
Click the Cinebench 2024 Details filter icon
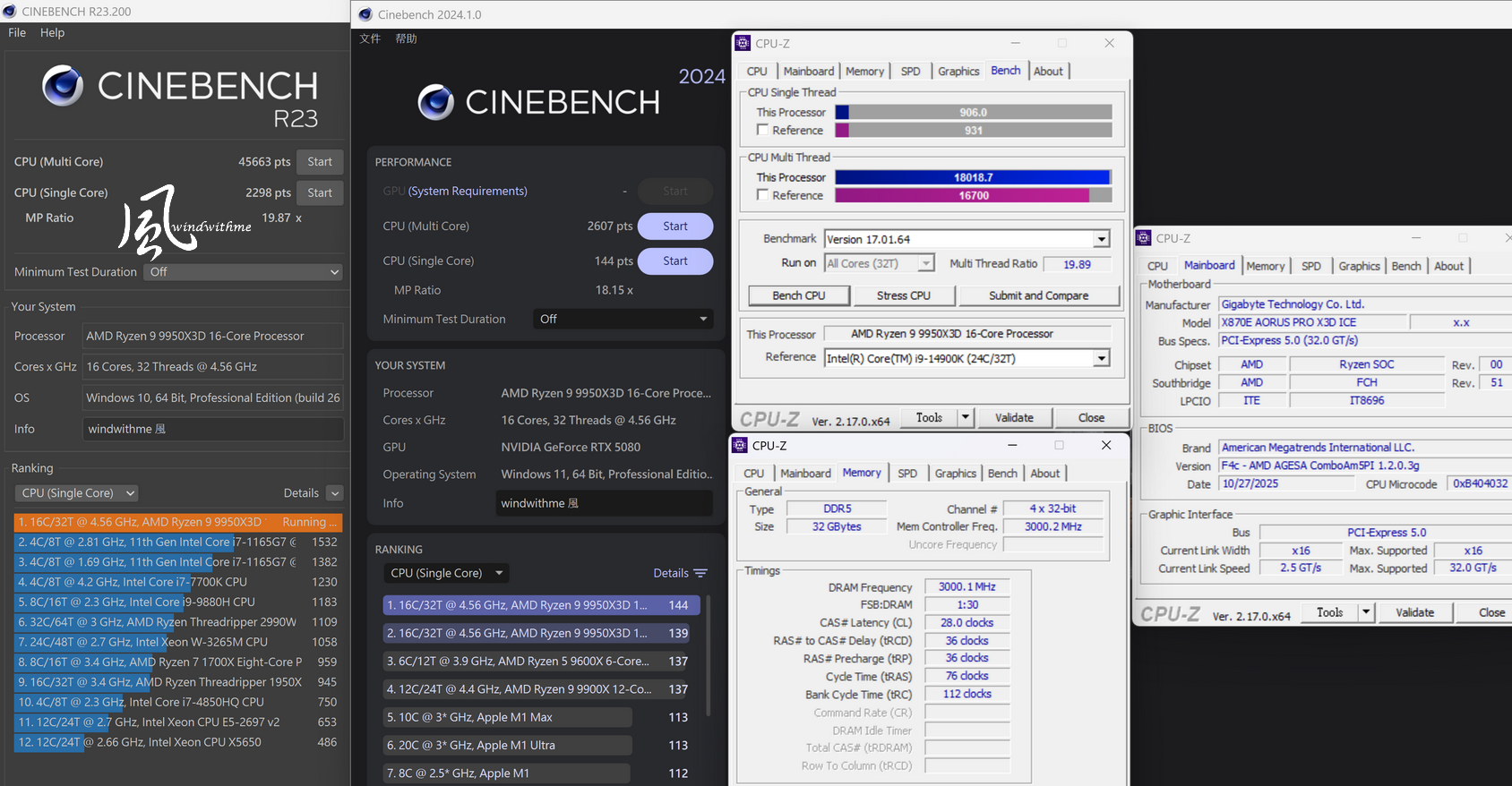(x=700, y=573)
